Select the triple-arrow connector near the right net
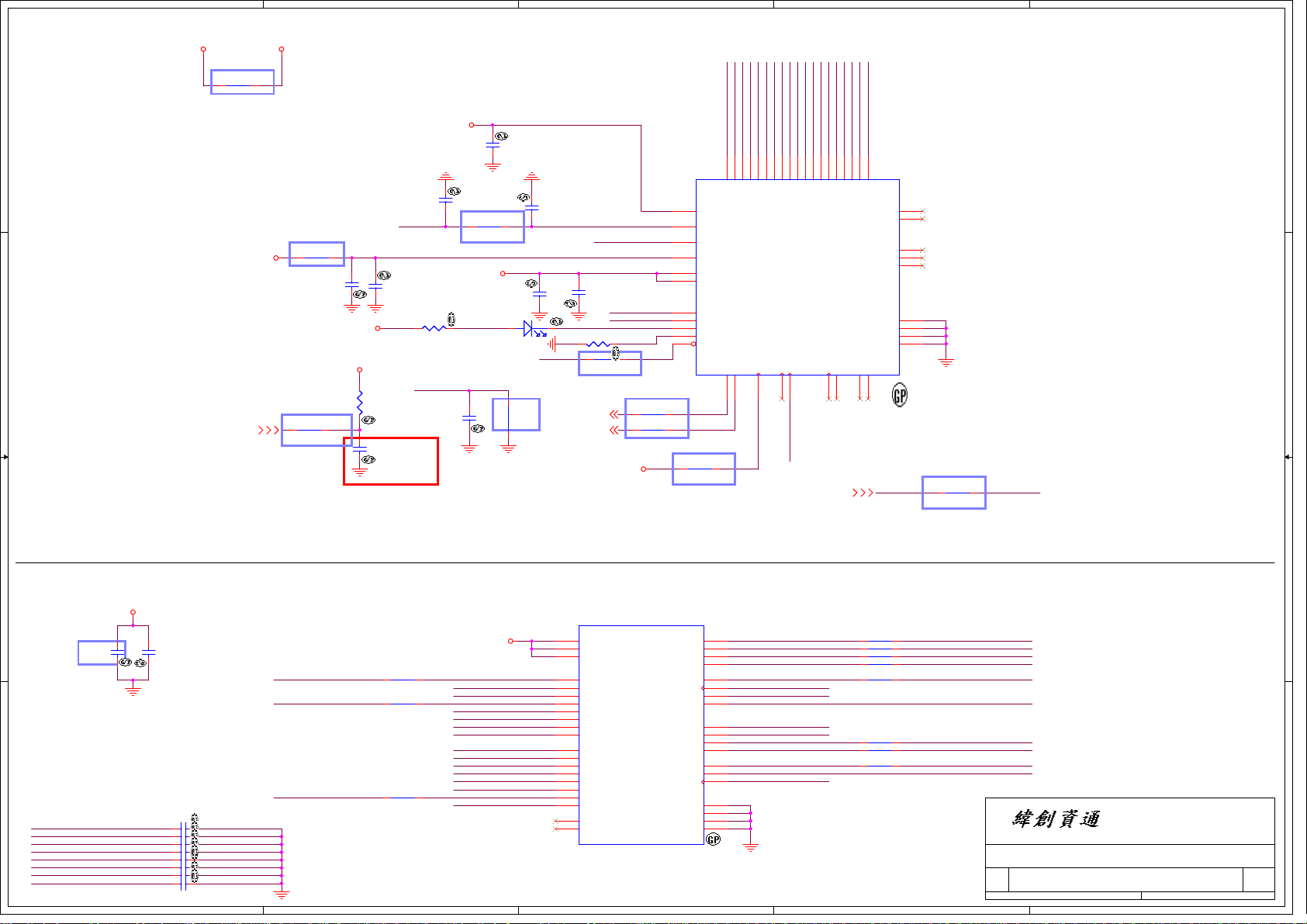Viewport: 1307px width, 924px height. click(863, 493)
